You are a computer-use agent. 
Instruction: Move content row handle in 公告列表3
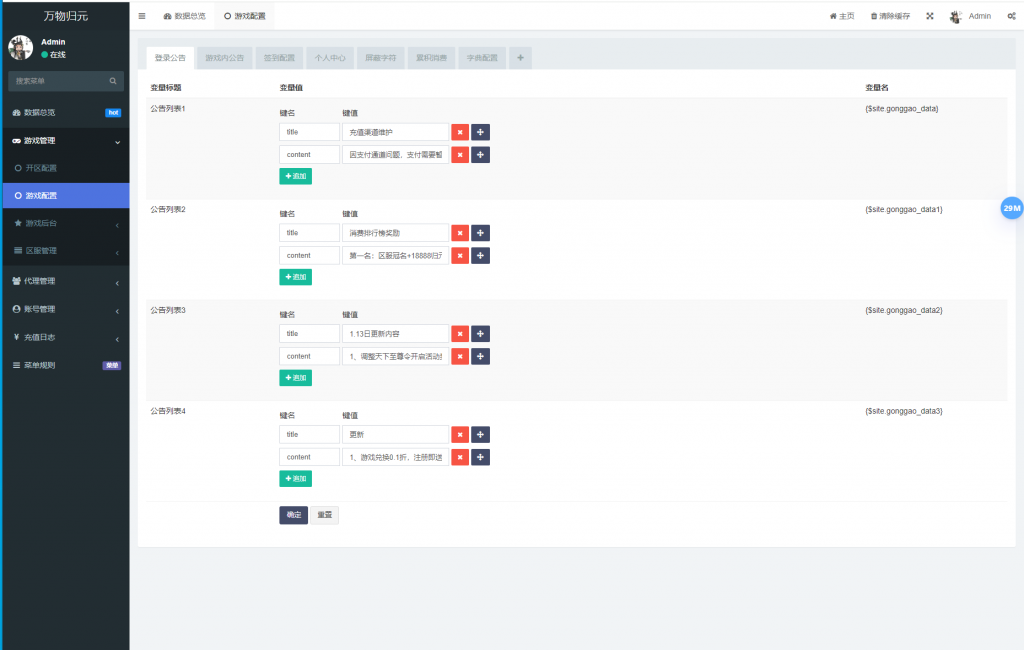[480, 357]
